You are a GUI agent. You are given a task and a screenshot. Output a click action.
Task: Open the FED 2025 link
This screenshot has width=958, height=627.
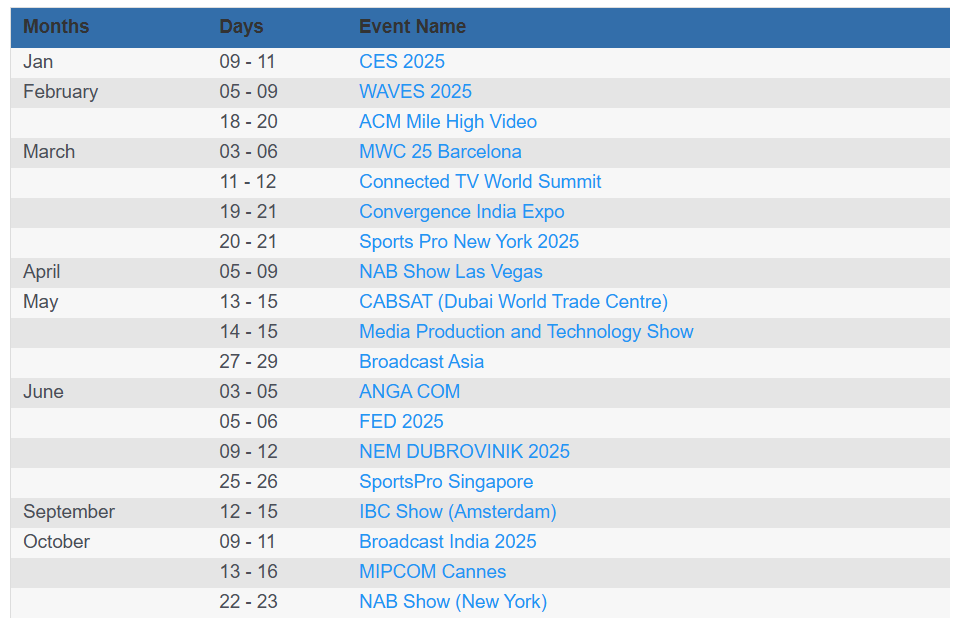(401, 421)
